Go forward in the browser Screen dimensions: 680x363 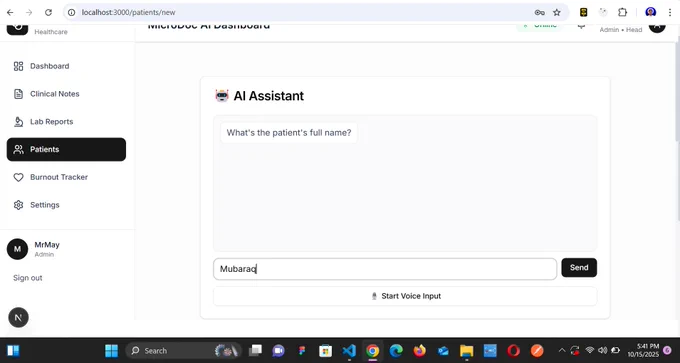pos(29,13)
